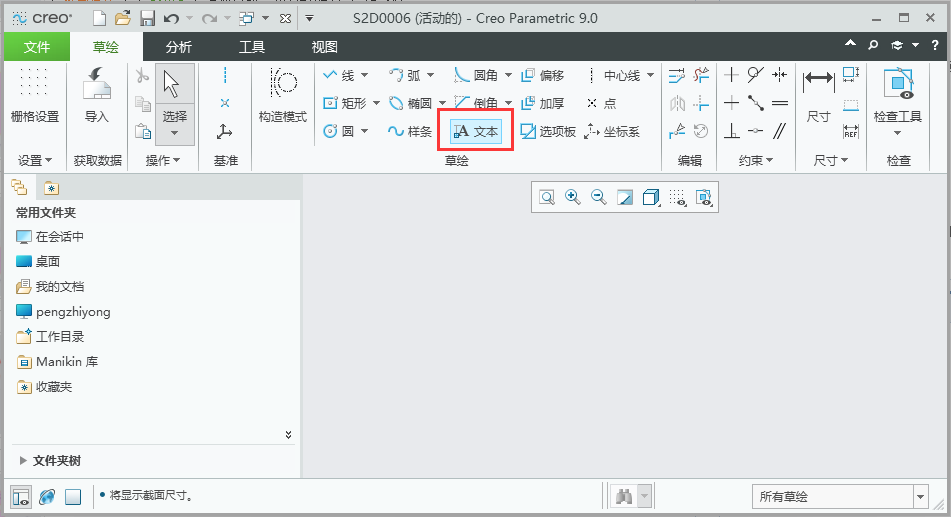Choose the 坐标系 coordinate system tool
This screenshot has width=951, height=517.
tap(612, 131)
